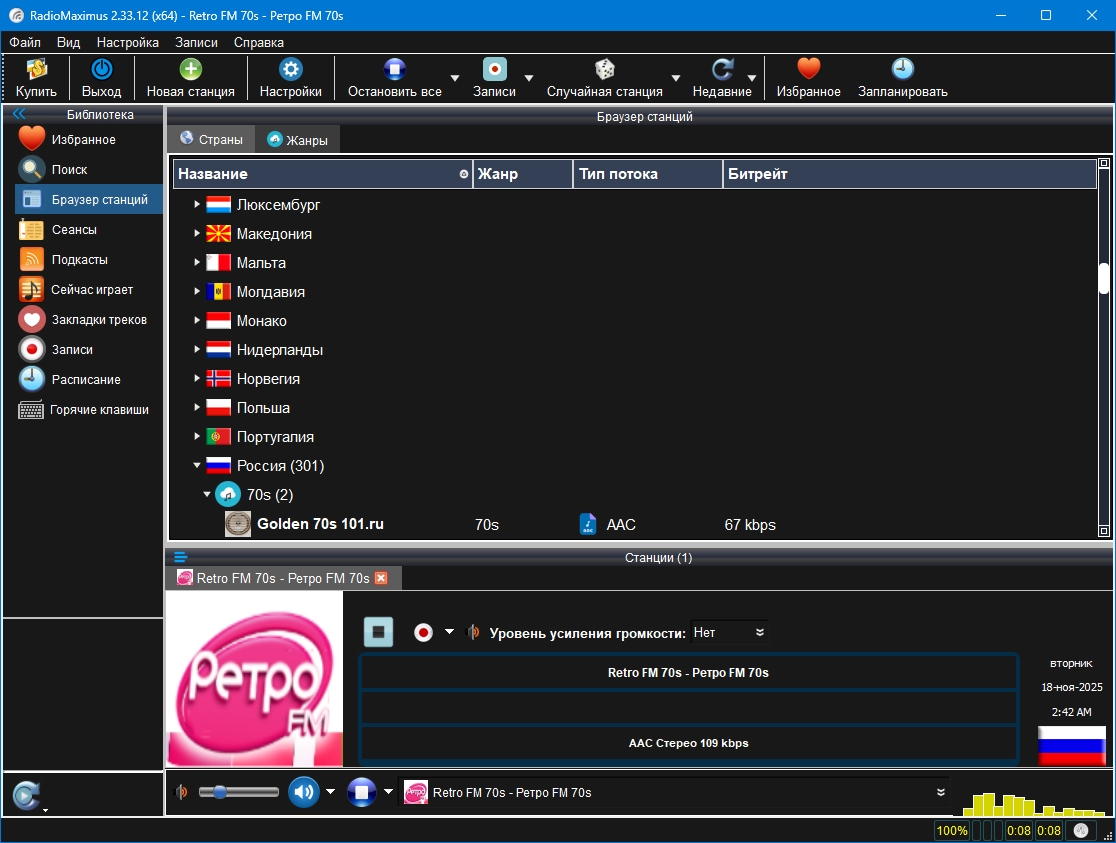The image size is (1116, 843).
Task: Click the player logo icon at bottom-left
Action: 27,795
